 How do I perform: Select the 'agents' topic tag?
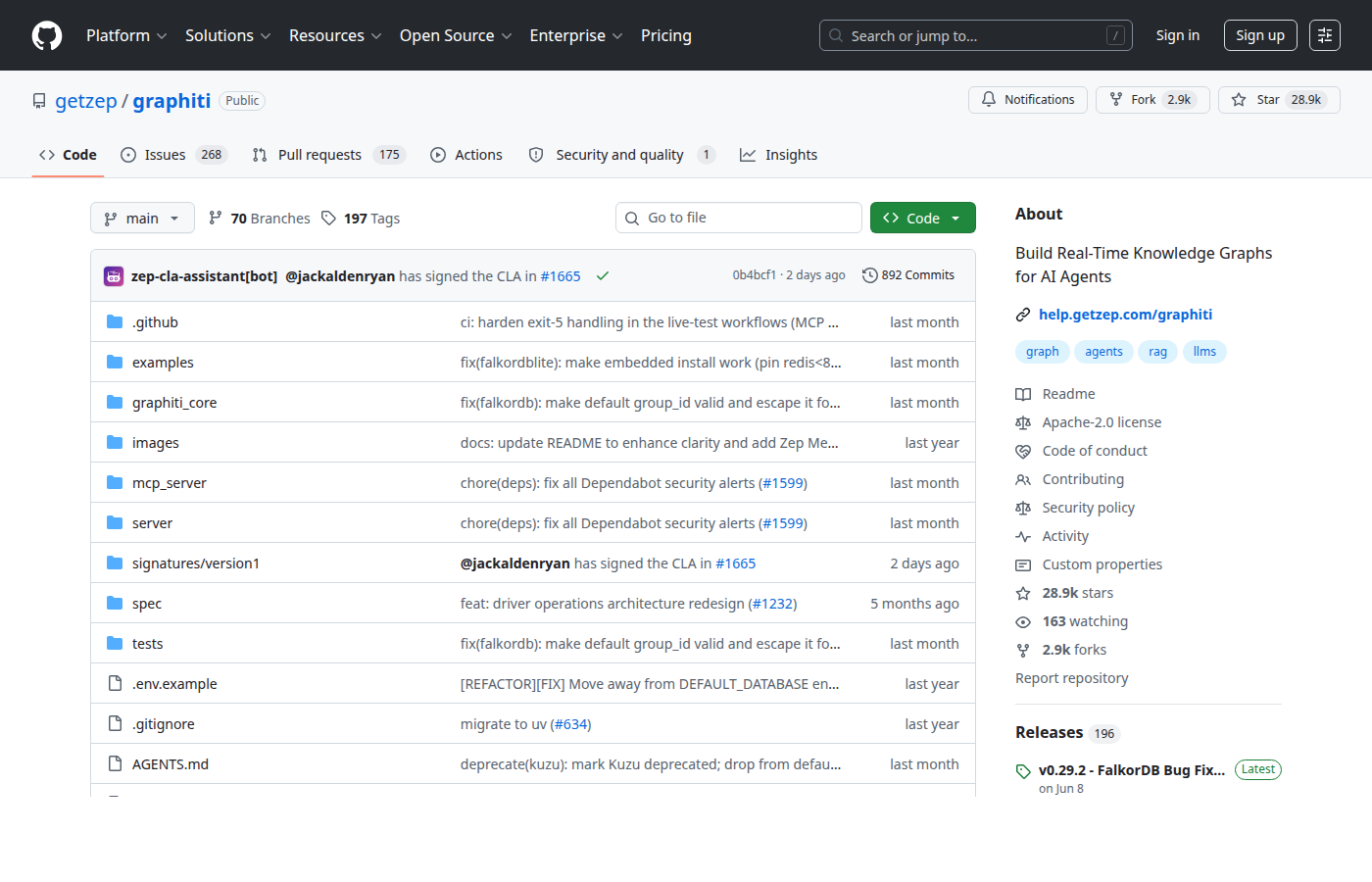[x=1103, y=352]
